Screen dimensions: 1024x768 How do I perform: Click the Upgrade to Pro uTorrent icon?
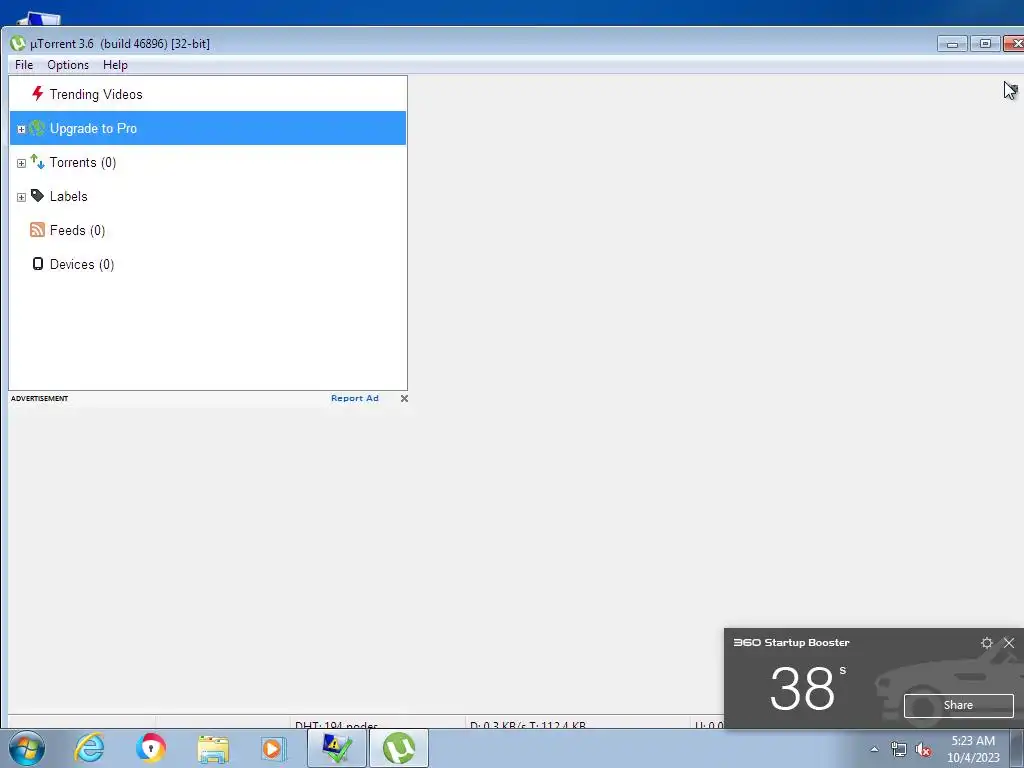point(37,128)
